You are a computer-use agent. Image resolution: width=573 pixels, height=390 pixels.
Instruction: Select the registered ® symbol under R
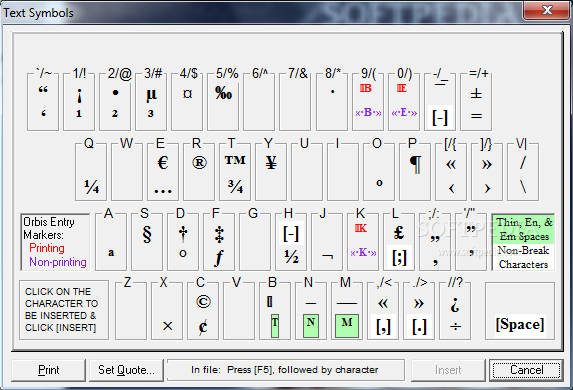[x=199, y=163]
